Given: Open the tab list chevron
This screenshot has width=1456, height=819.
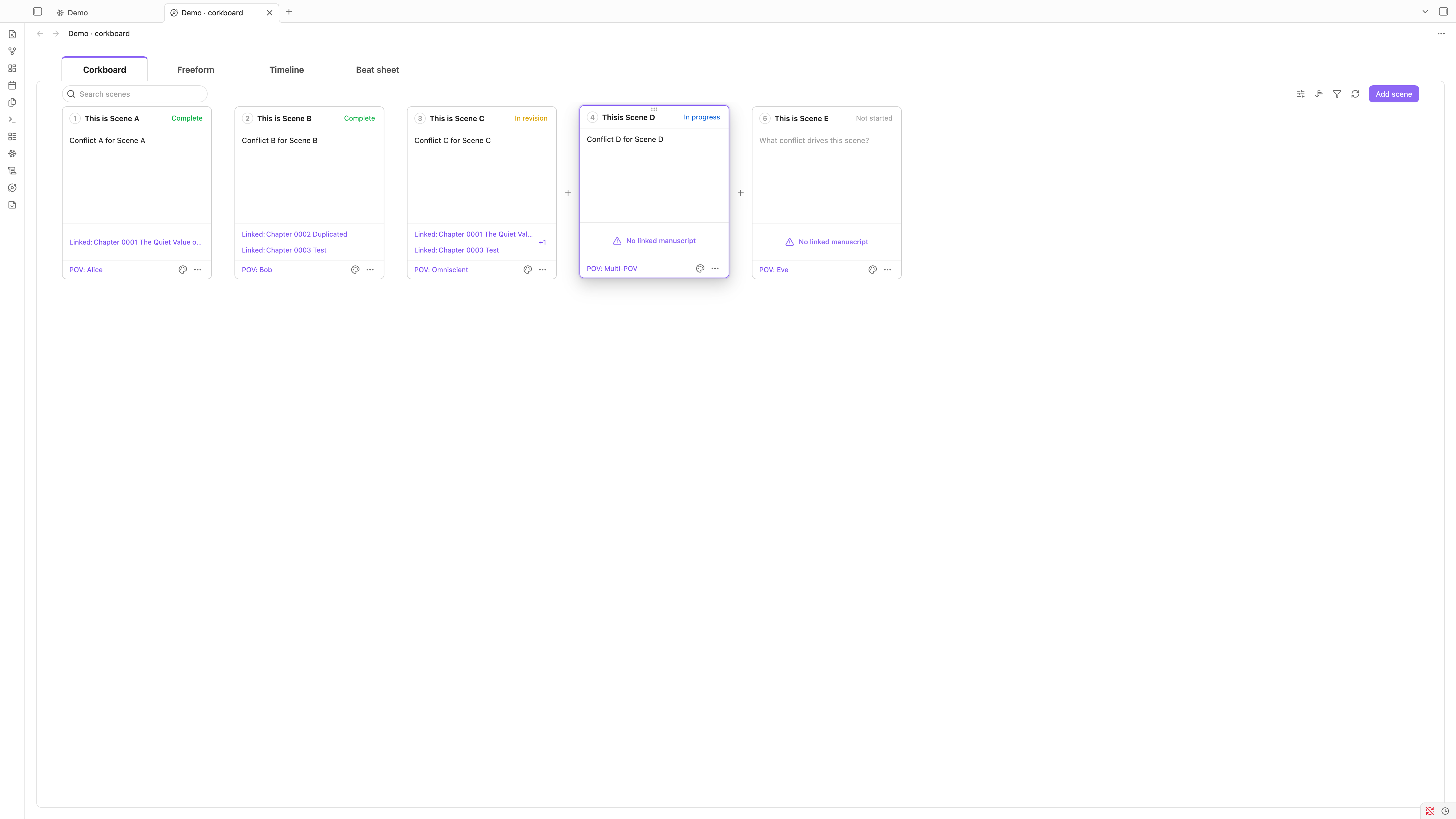Looking at the screenshot, I should pyautogui.click(x=1425, y=11).
